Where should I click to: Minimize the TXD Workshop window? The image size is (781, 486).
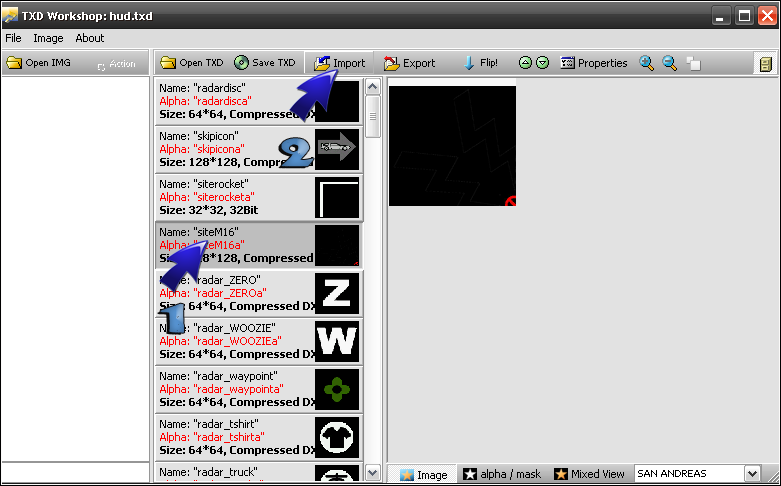[720, 16]
